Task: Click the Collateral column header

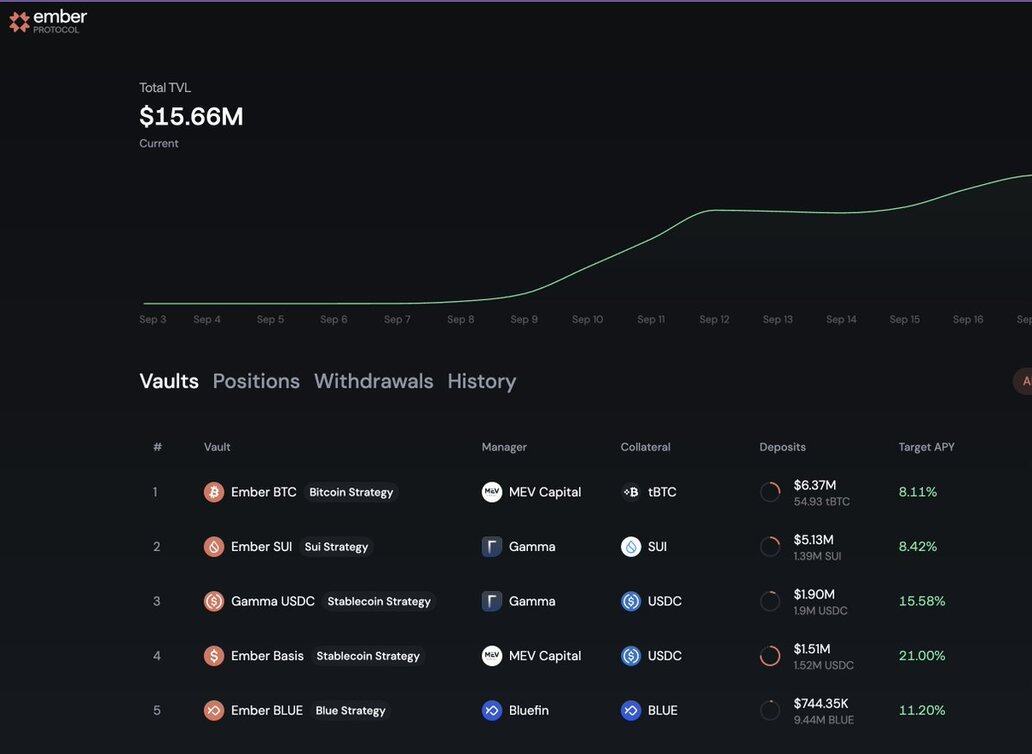Action: [646, 447]
